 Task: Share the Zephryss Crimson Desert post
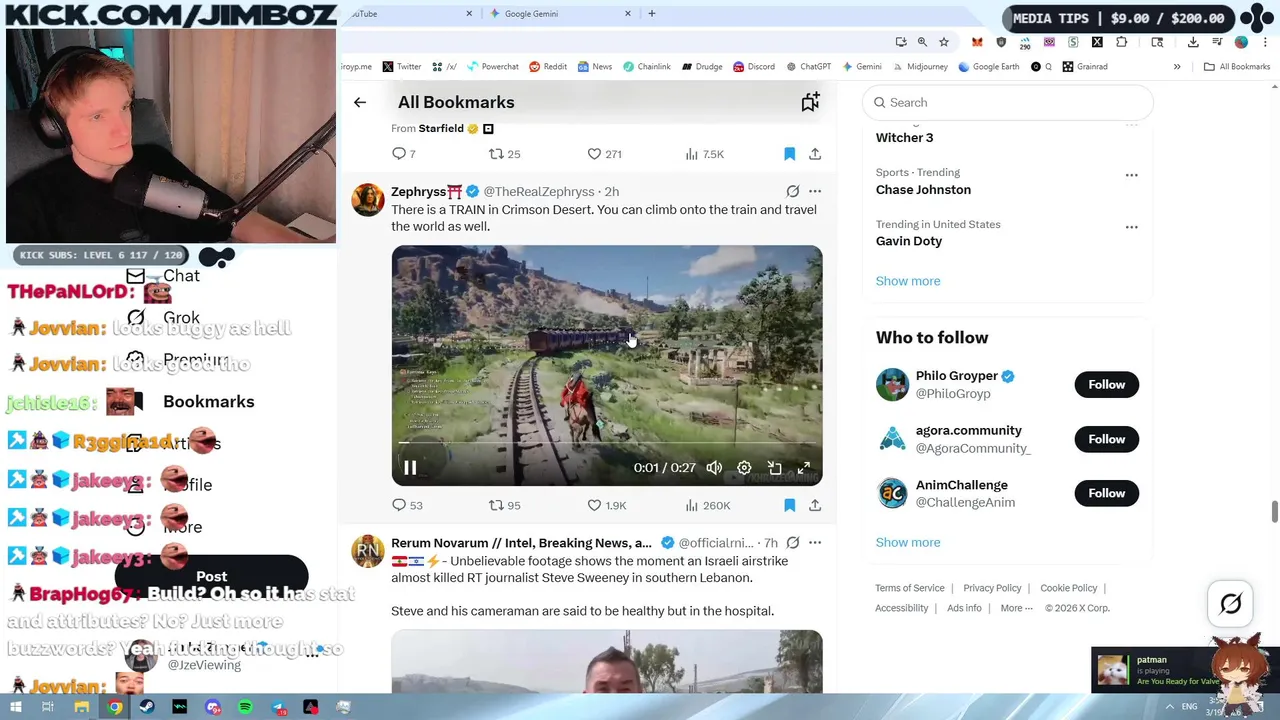click(x=815, y=505)
